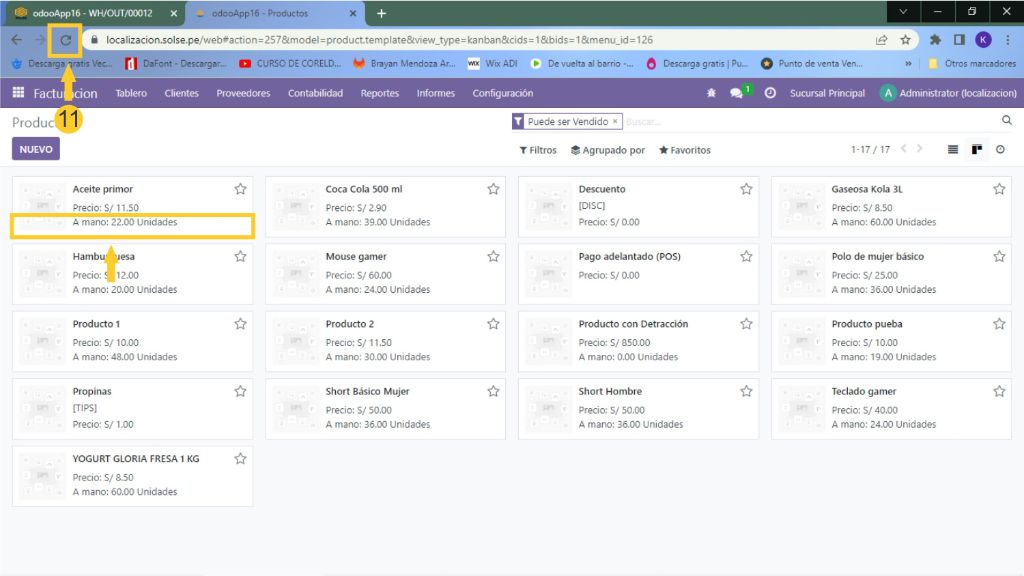Open the activities clock icon
The height and width of the screenshot is (576, 1024).
point(770,93)
